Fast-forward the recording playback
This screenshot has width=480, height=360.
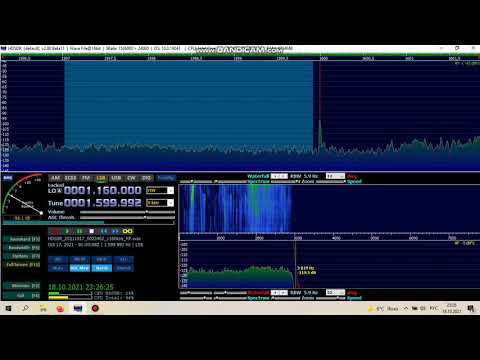pos(115,231)
